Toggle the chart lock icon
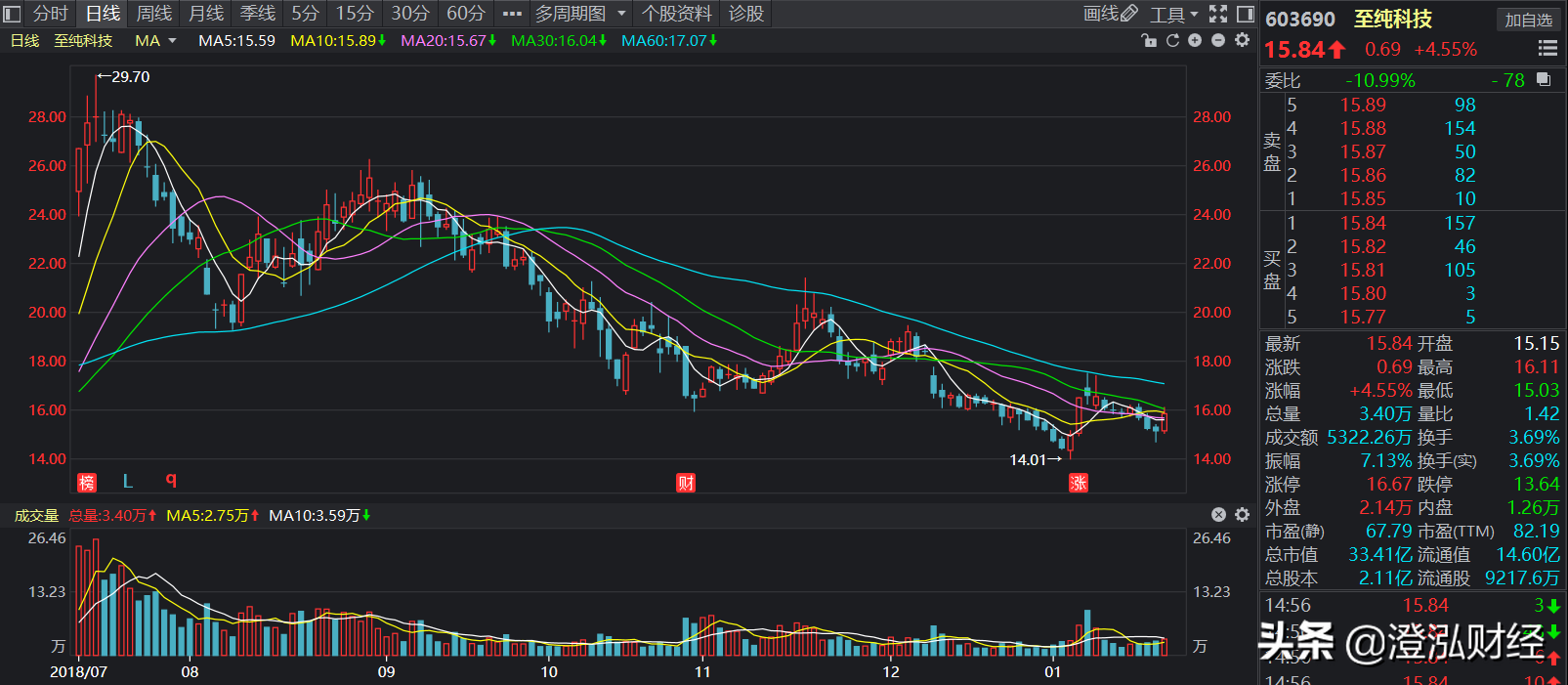Viewport: 1568px width, 685px height. [x=1149, y=40]
